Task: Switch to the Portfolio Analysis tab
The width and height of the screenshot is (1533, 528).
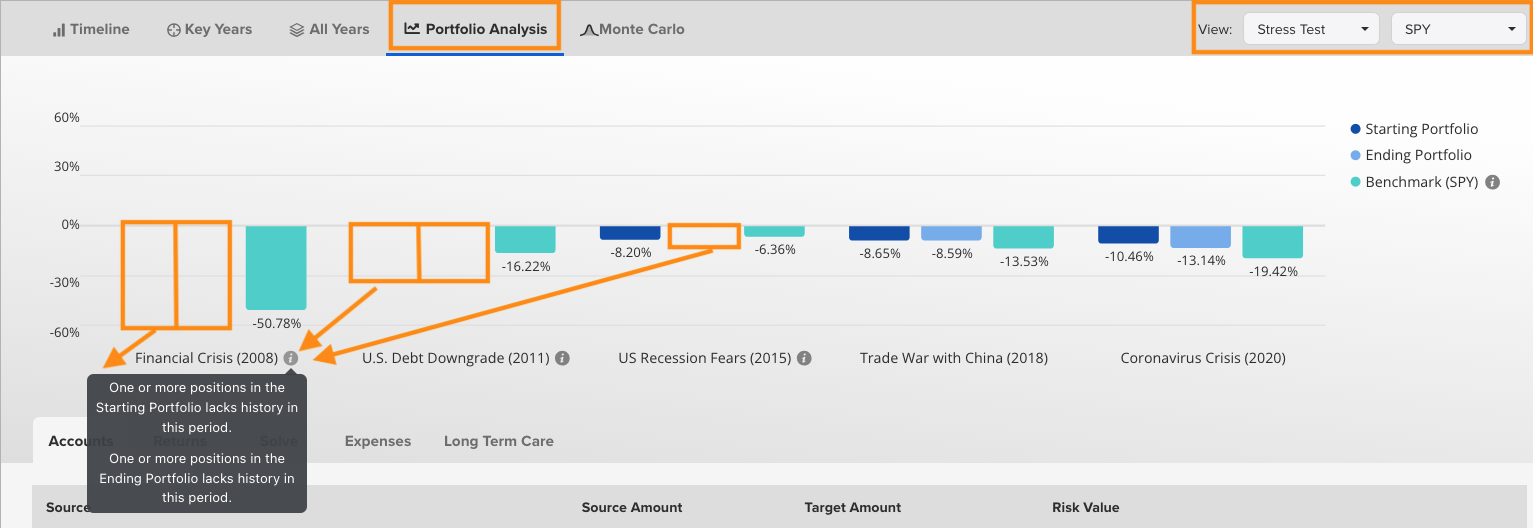Action: pyautogui.click(x=475, y=29)
